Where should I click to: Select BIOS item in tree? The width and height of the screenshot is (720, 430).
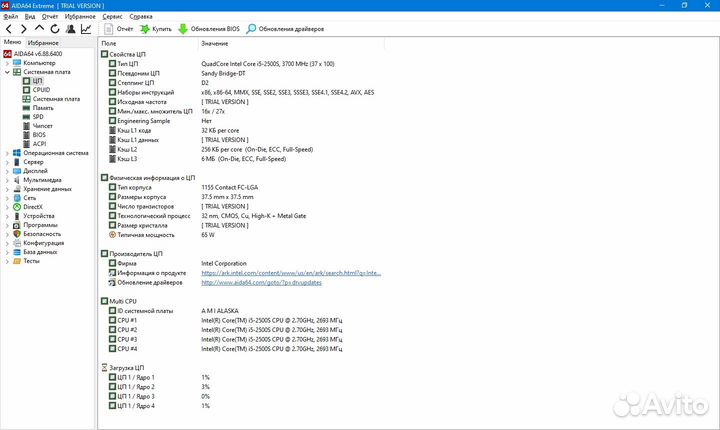(39, 135)
